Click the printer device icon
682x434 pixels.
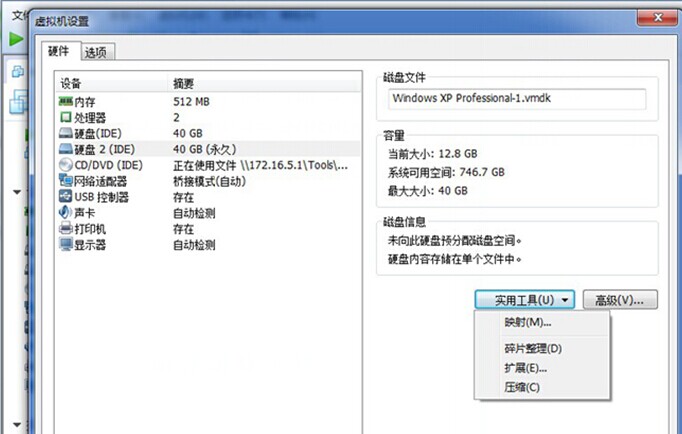[66, 228]
